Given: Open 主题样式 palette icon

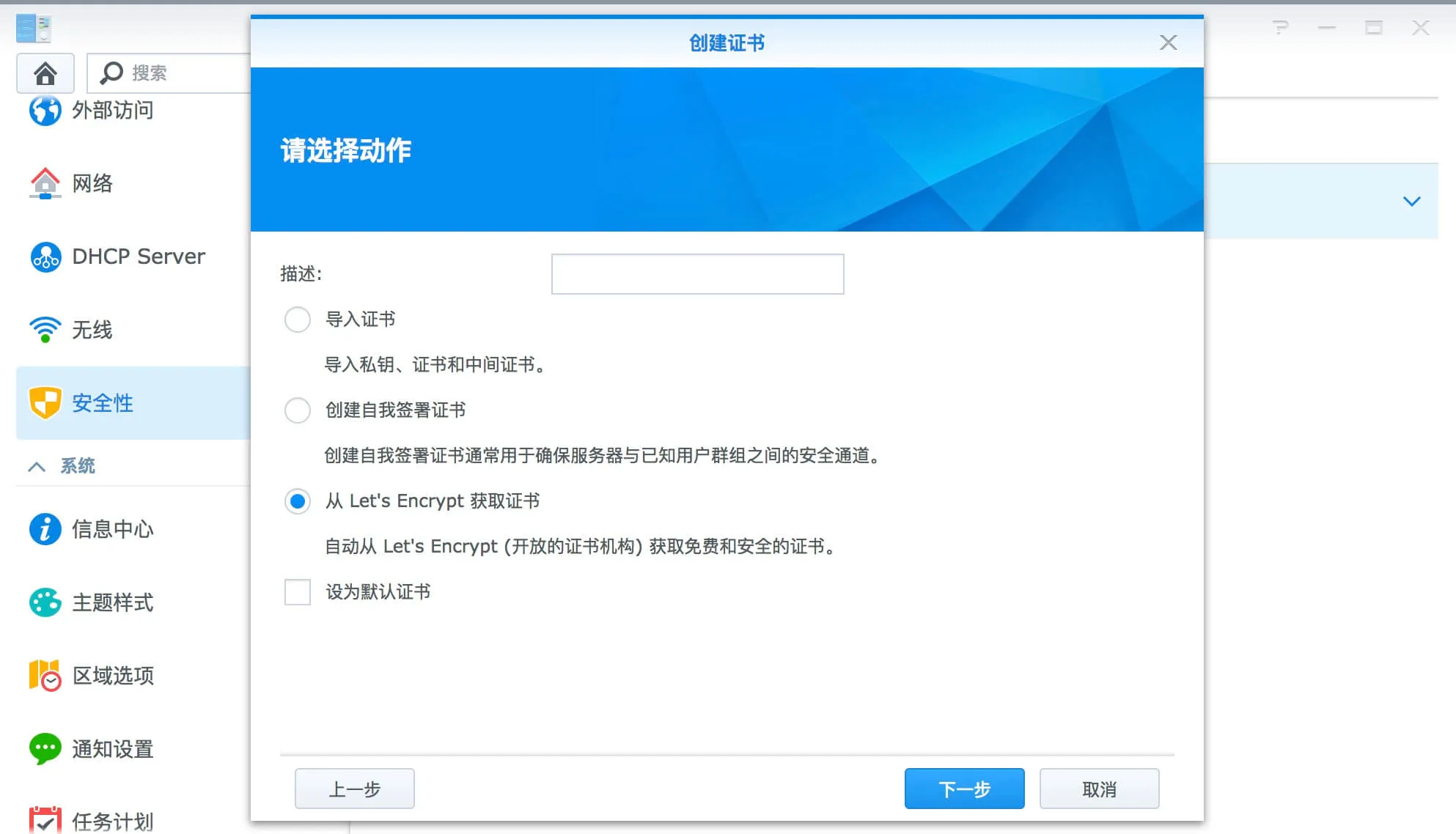Looking at the screenshot, I should click(x=45, y=602).
